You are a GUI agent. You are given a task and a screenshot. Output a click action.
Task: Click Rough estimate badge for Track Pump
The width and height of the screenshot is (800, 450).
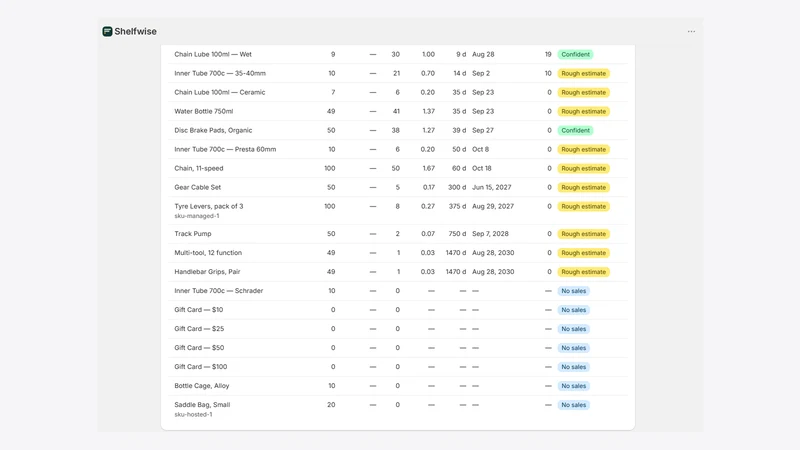click(x=584, y=234)
